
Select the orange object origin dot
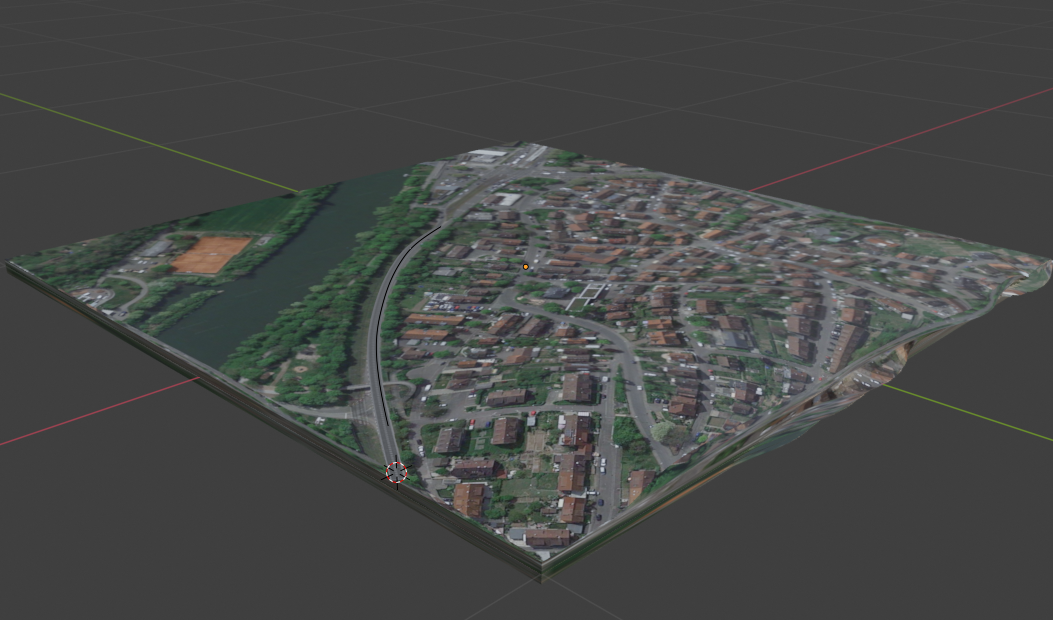click(x=526, y=267)
